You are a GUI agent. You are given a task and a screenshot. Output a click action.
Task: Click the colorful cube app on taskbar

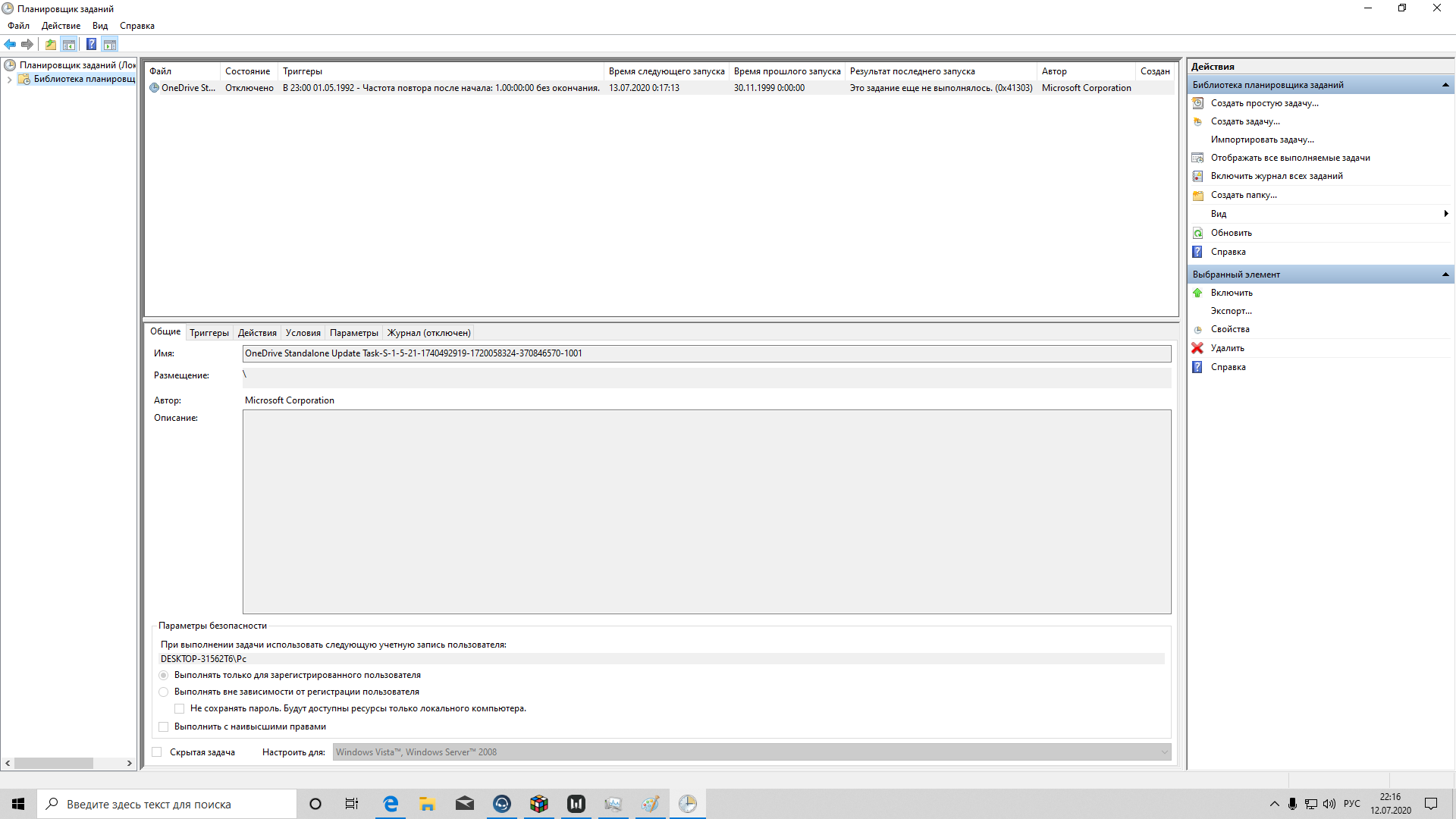click(x=539, y=804)
